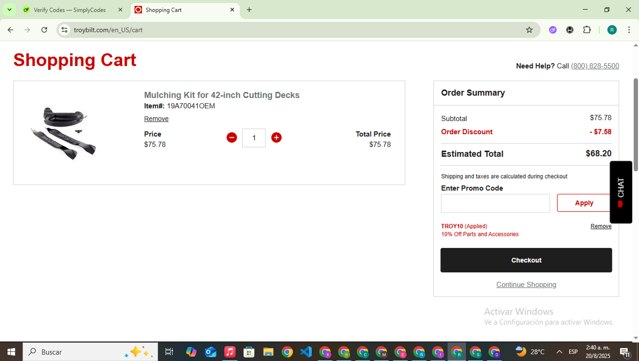Follow the Continue Shopping link
This screenshot has height=361, width=639.
pyautogui.click(x=526, y=284)
